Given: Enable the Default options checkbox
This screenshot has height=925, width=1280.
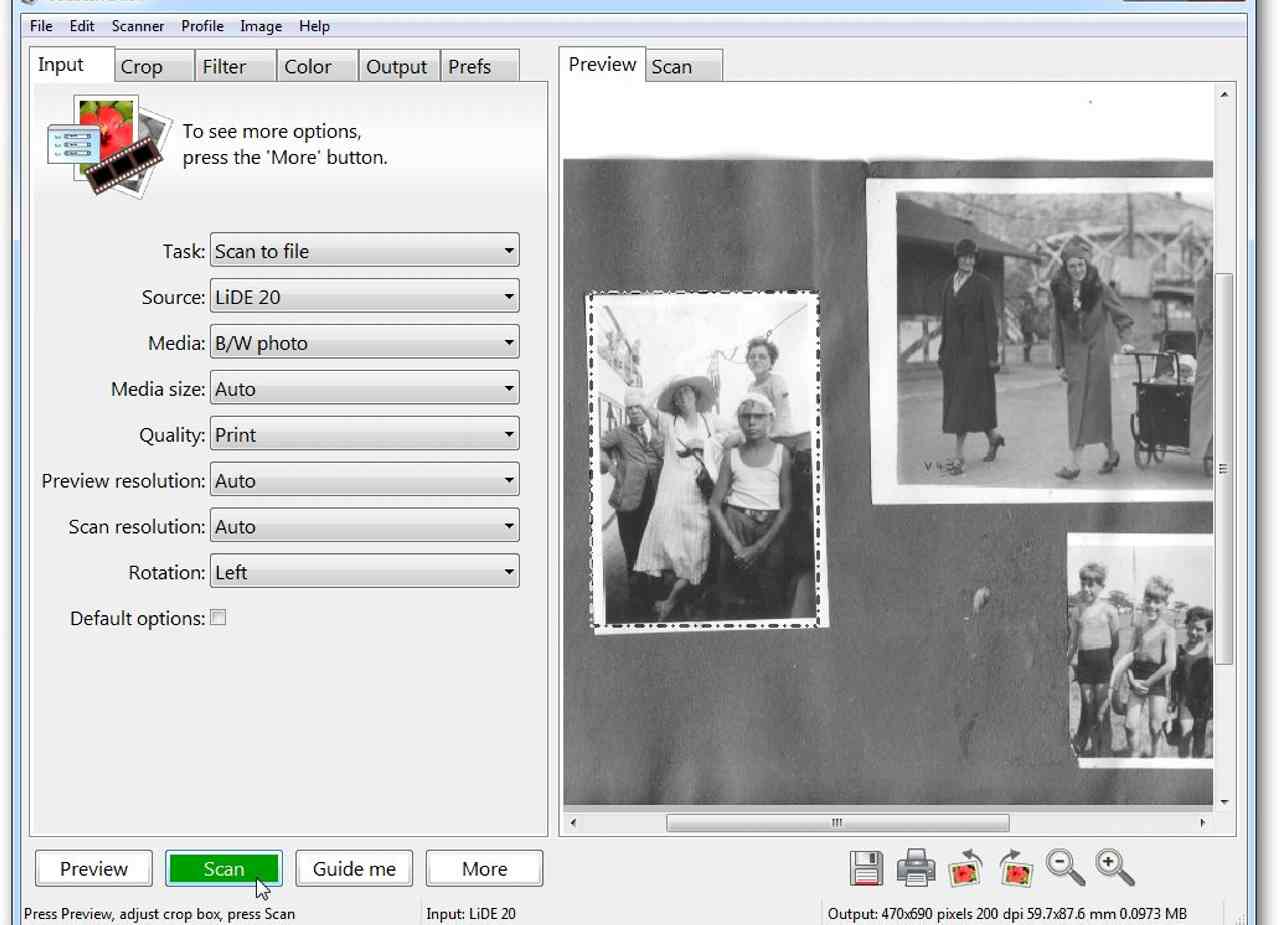Looking at the screenshot, I should (218, 618).
